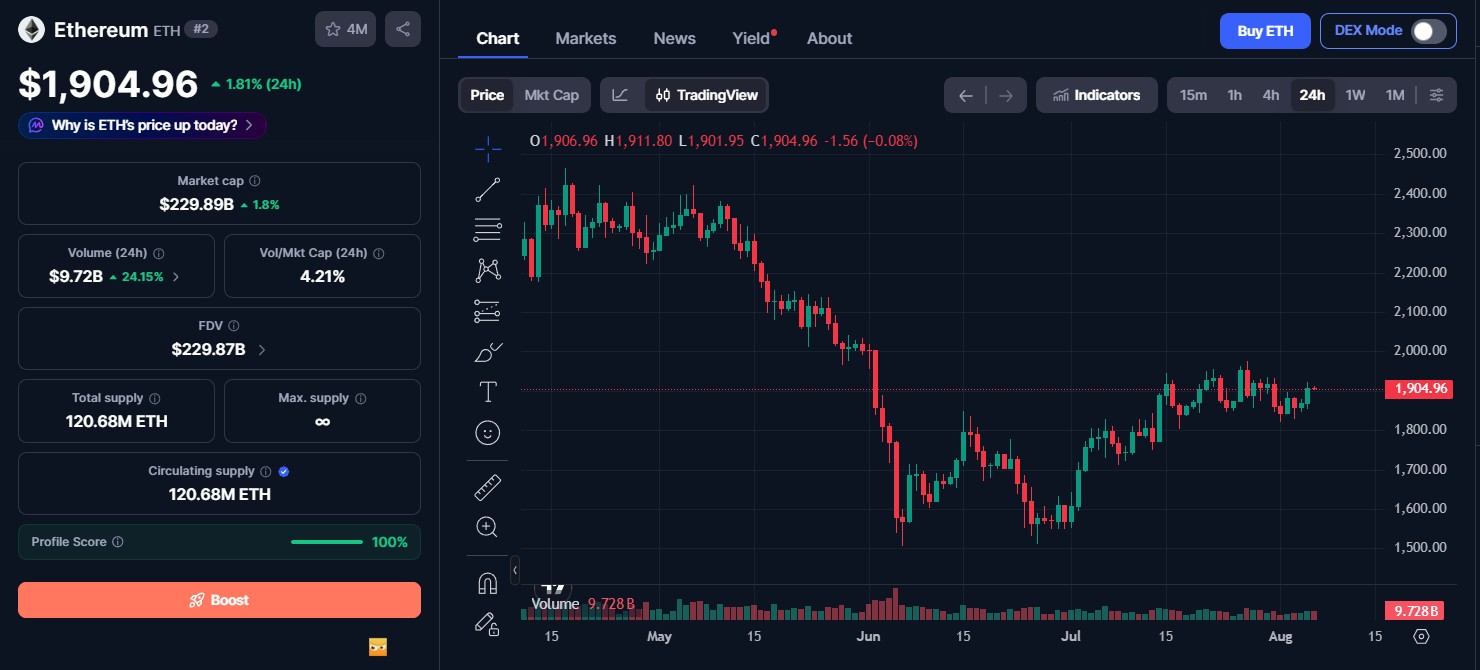Collapse the drawing toolbar arrow
The image size is (1480, 670).
point(515,570)
